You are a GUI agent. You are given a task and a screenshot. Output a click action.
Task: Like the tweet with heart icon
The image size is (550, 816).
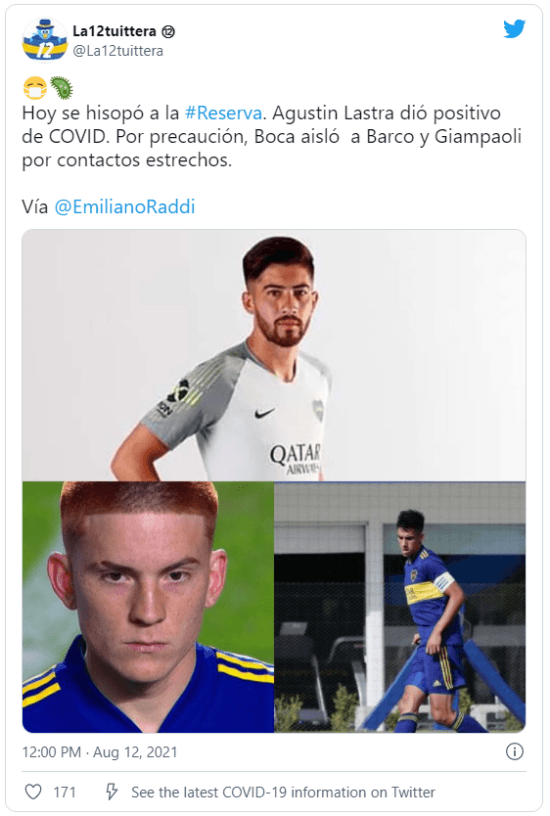pyautogui.click(x=33, y=792)
